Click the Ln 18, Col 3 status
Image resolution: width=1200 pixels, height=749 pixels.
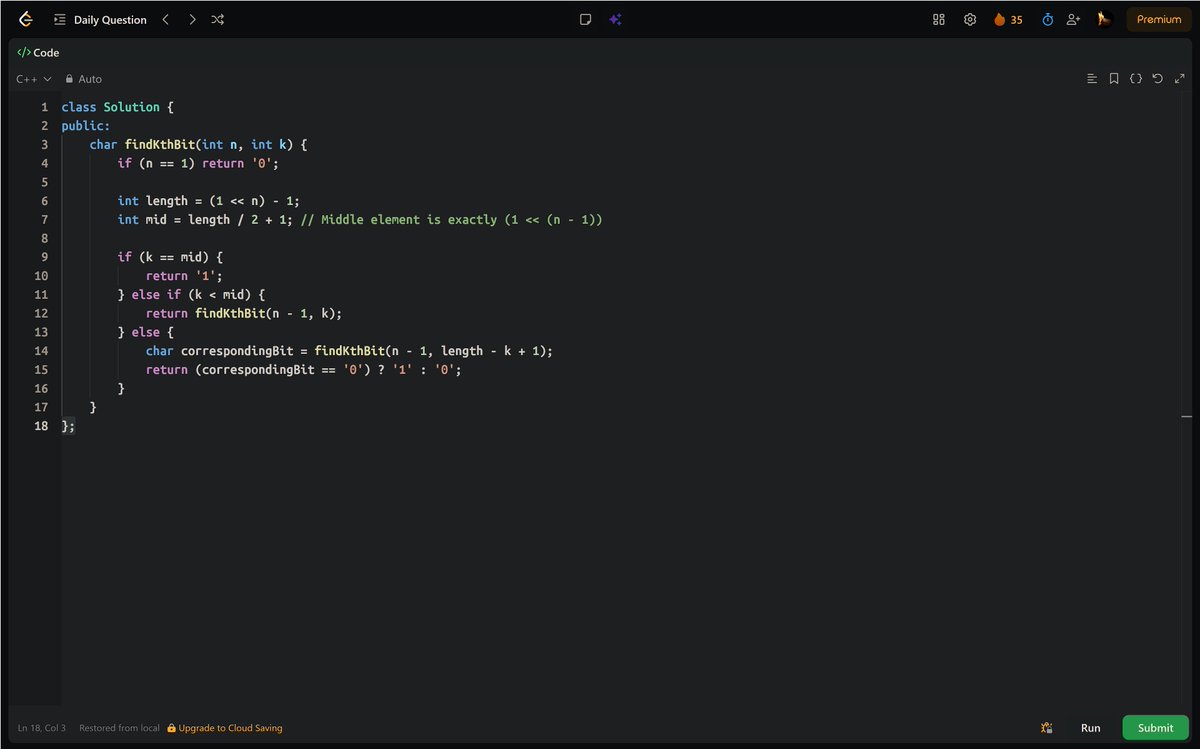(x=42, y=728)
